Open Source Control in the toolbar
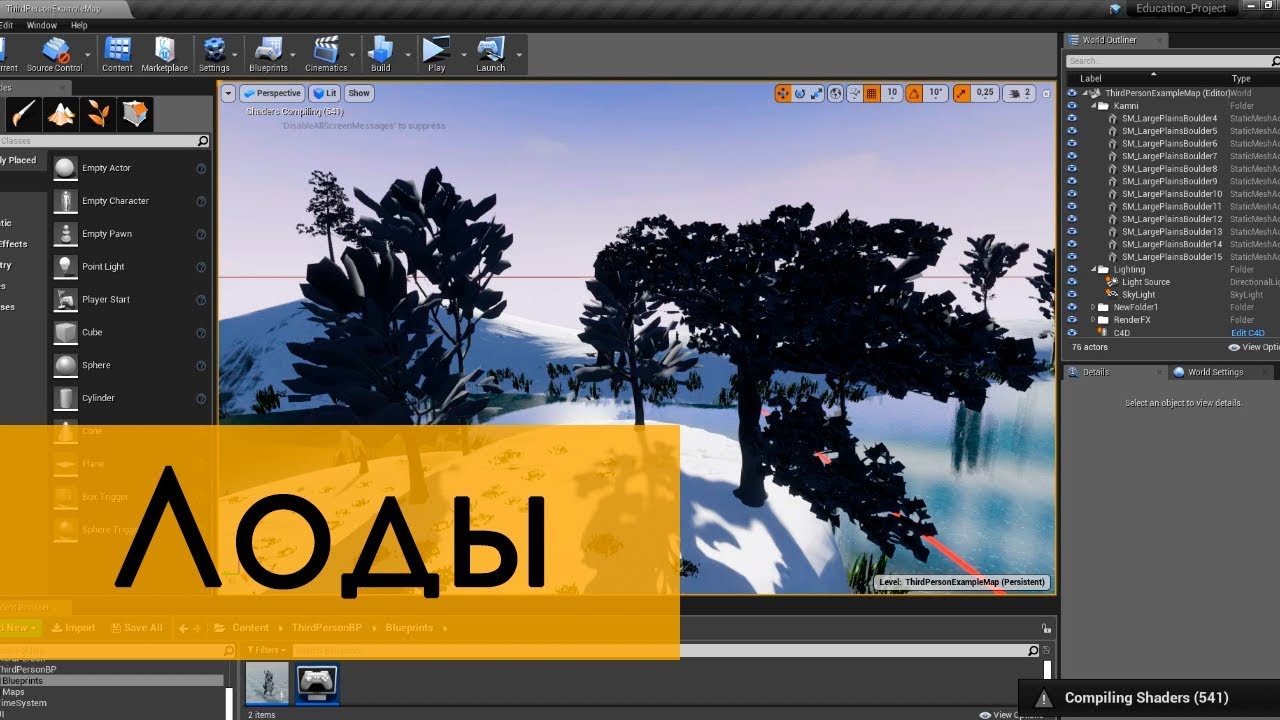1280x720 pixels. [x=54, y=54]
